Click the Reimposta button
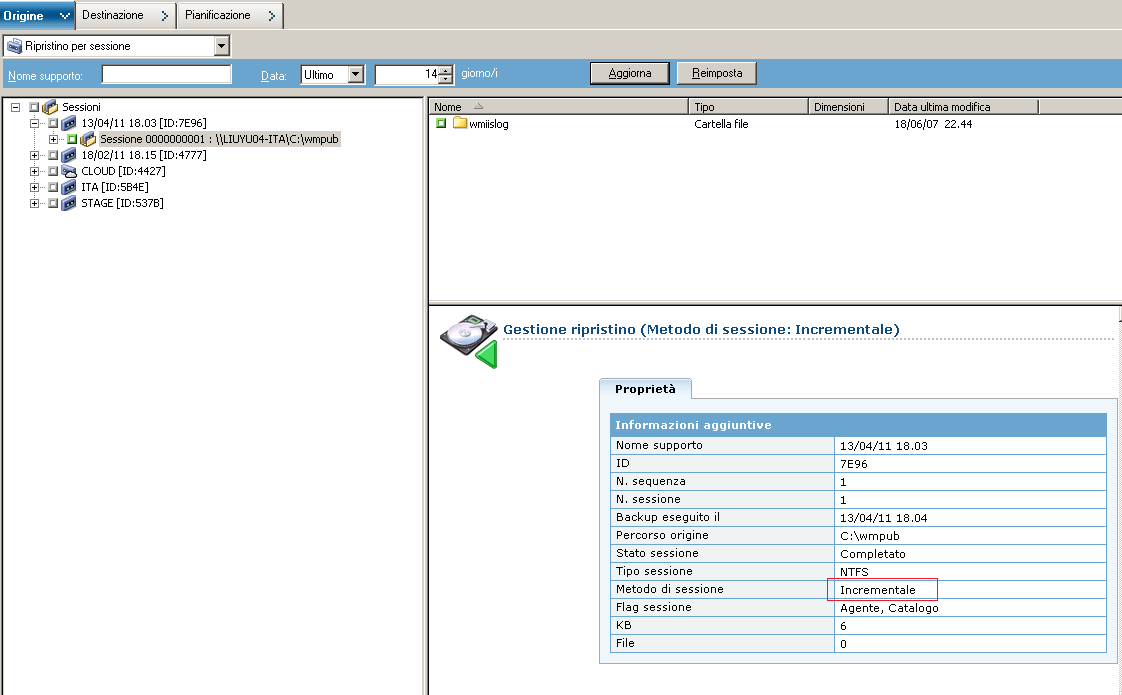The height and width of the screenshot is (695, 1122). click(716, 73)
